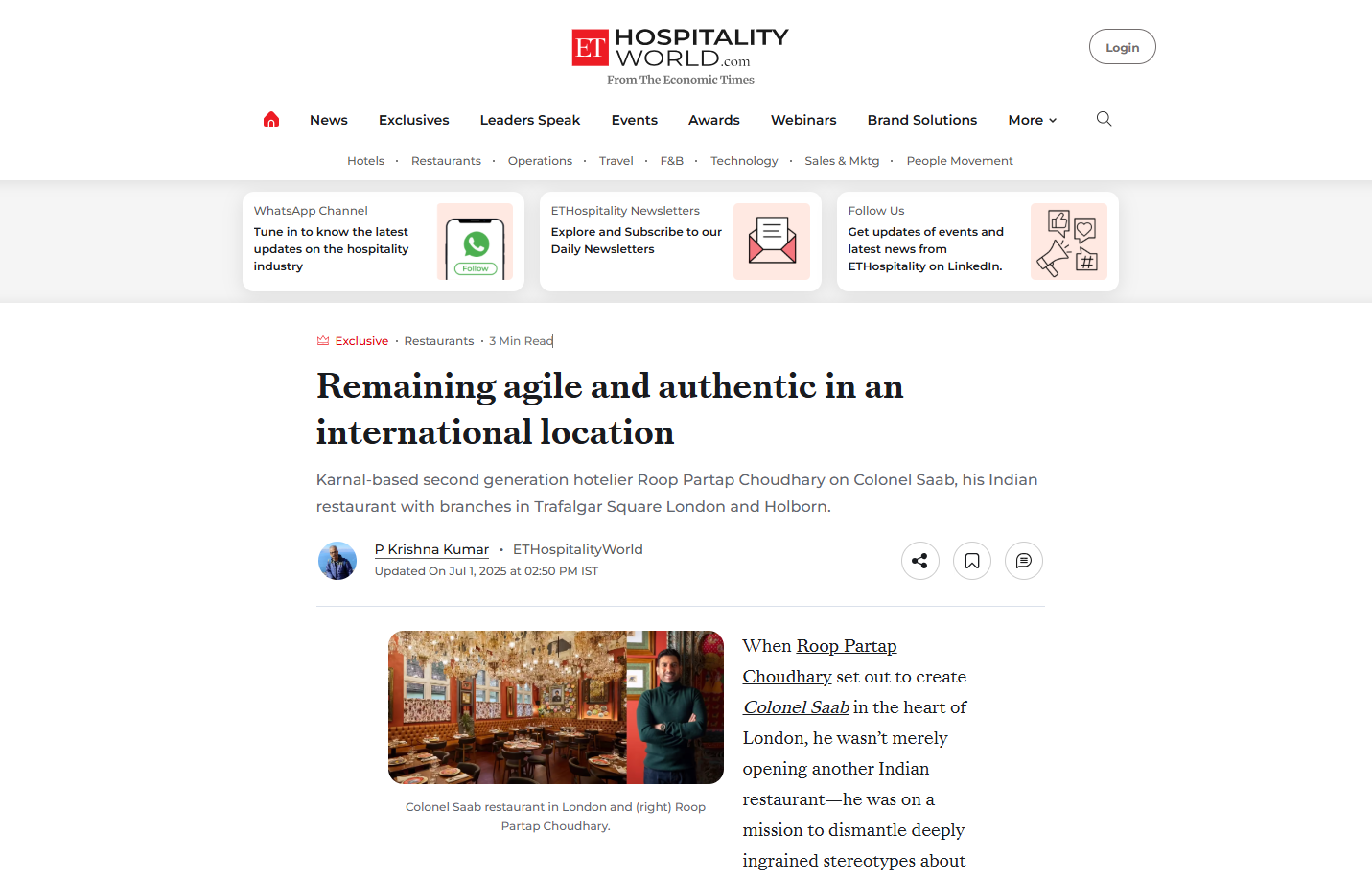Image resolution: width=1372 pixels, height=879 pixels.
Task: Expand the More dropdown menu
Action: pos(1033,120)
